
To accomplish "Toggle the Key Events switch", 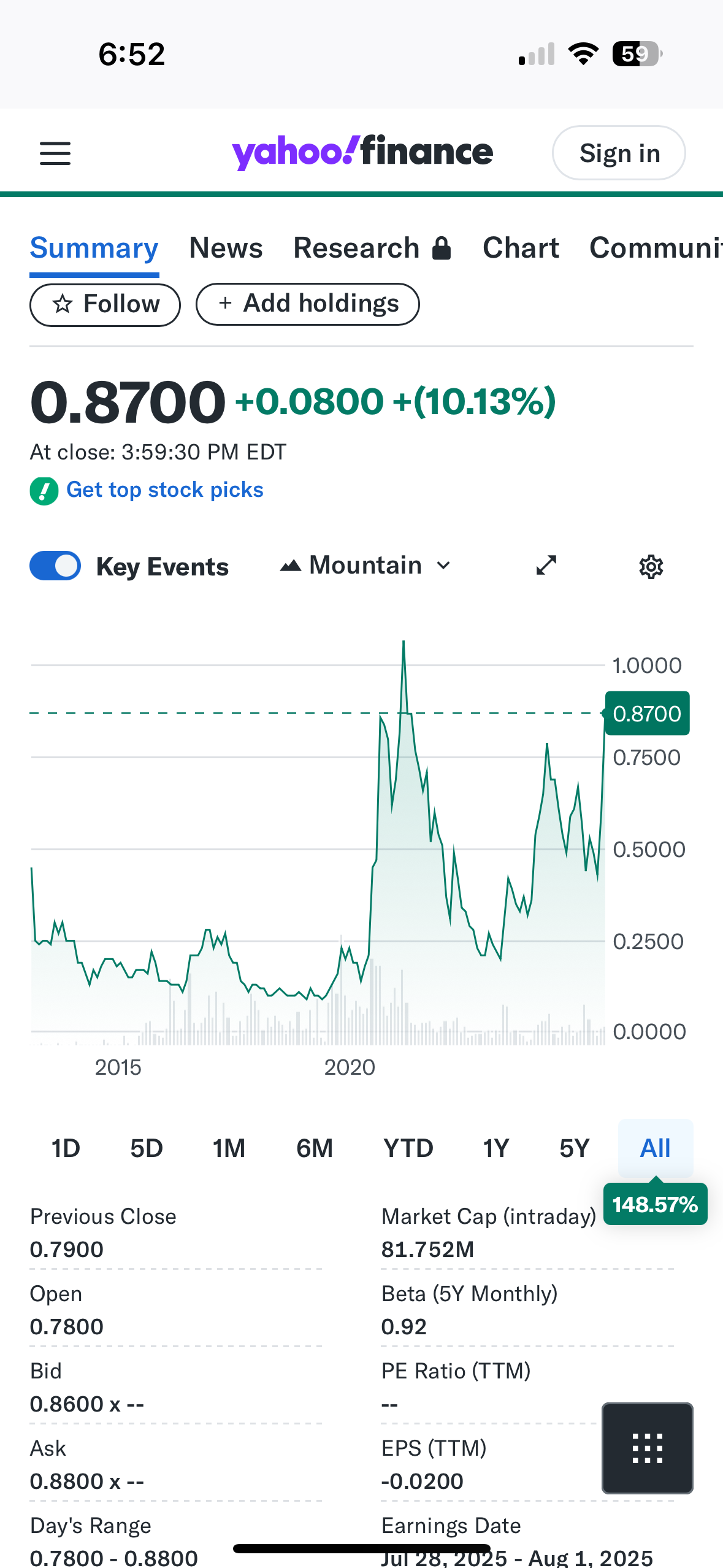I will [x=55, y=566].
